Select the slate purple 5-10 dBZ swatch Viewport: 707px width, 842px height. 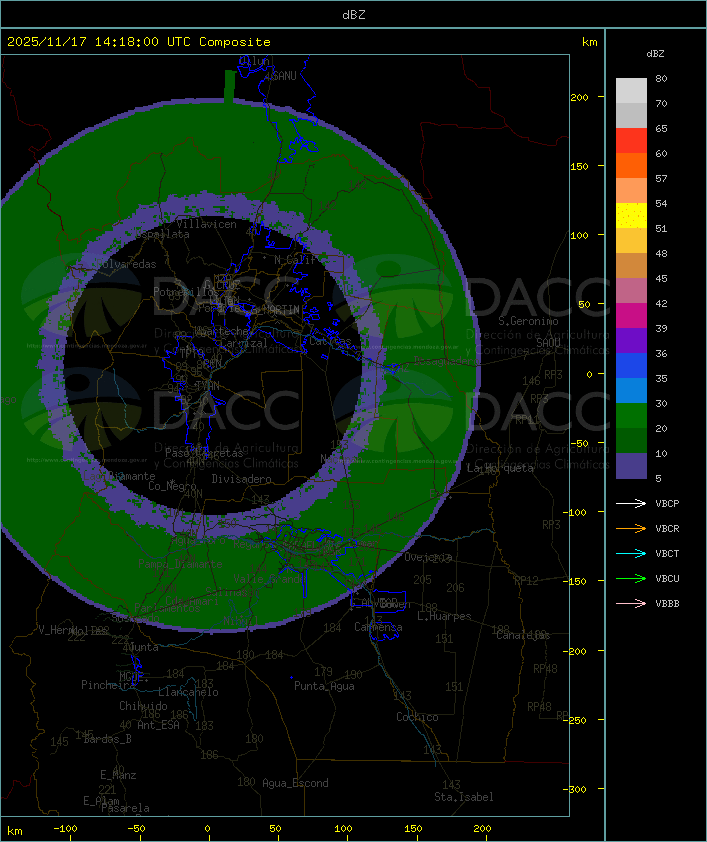click(x=631, y=466)
